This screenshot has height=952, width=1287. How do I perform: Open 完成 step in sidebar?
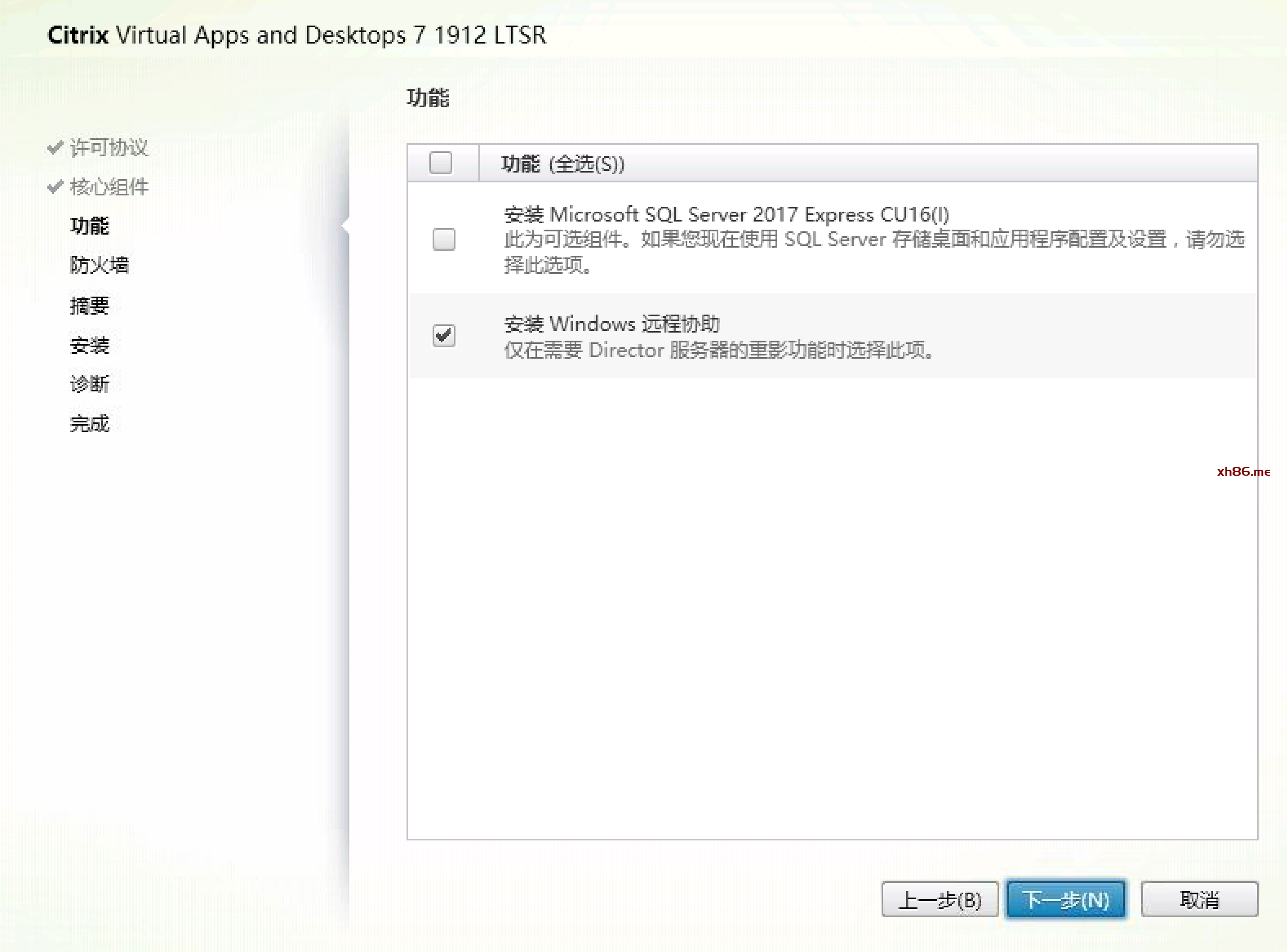[x=89, y=424]
